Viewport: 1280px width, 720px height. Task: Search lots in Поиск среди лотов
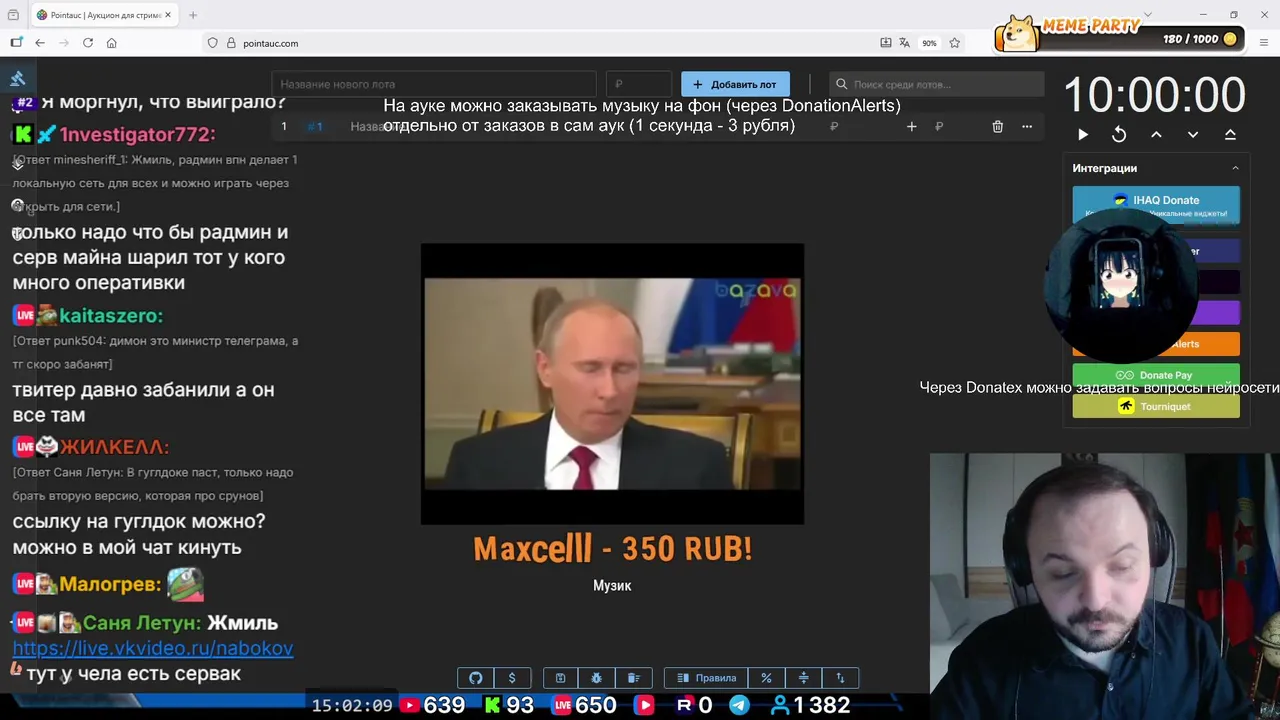coord(937,84)
